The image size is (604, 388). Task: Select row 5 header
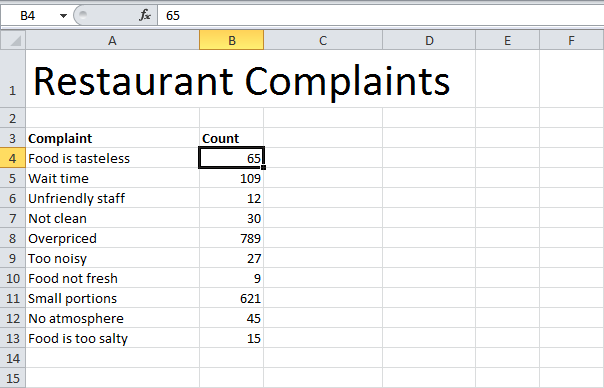[13, 178]
